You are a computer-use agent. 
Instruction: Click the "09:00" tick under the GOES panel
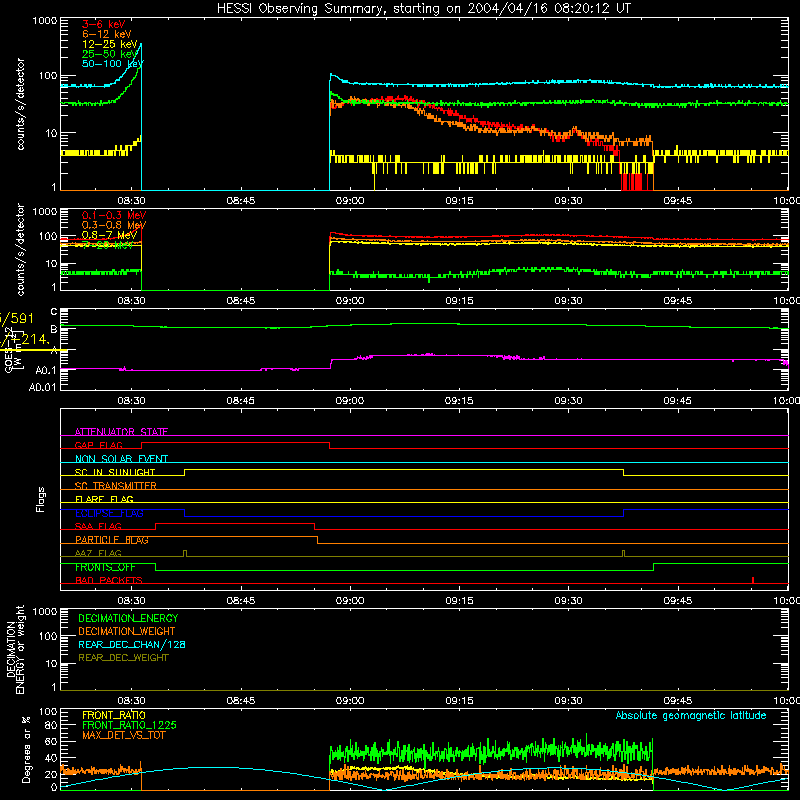(x=350, y=401)
